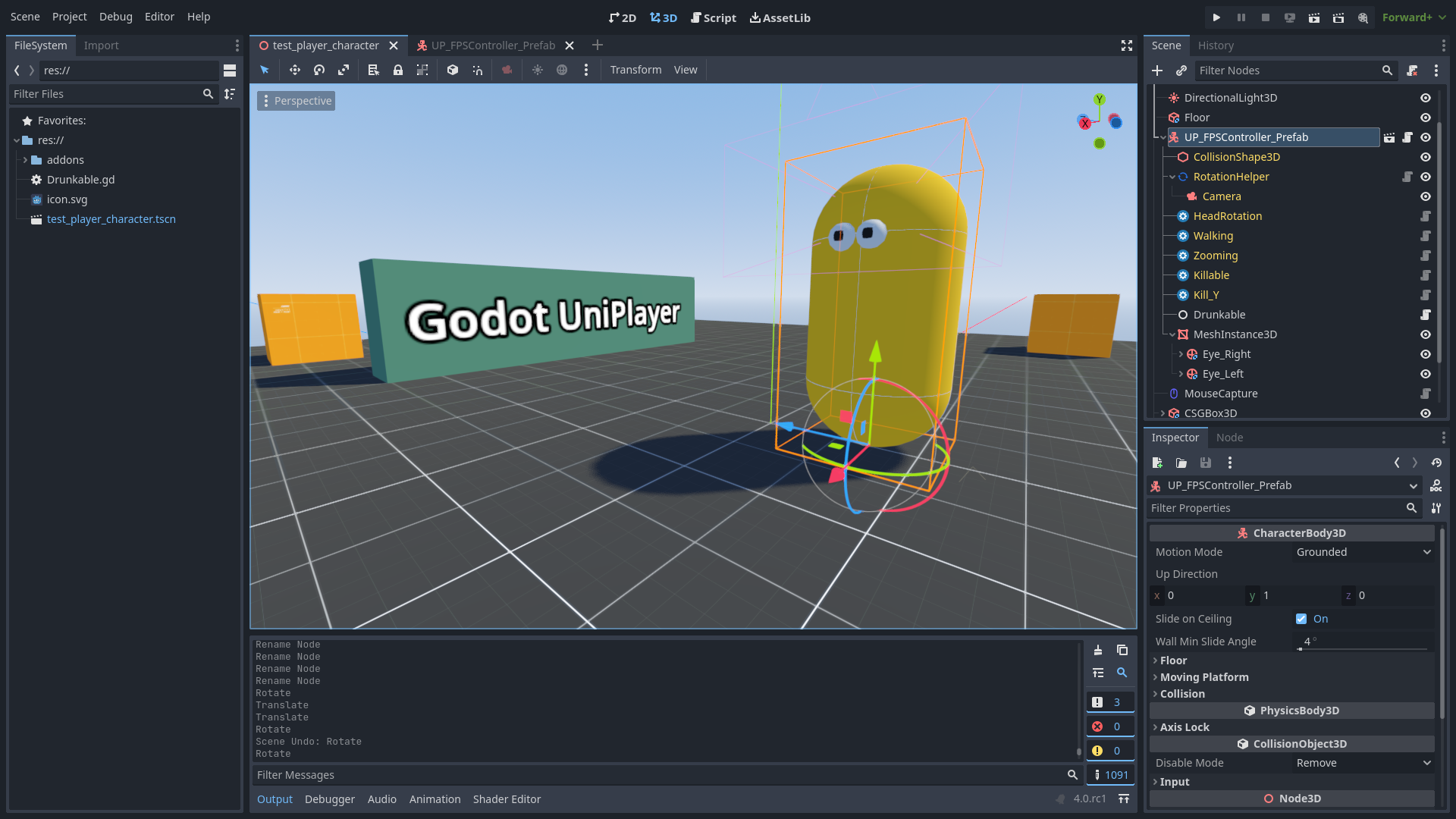Expand the Floor property group
Viewport: 1456px width, 819px height.
point(1292,661)
